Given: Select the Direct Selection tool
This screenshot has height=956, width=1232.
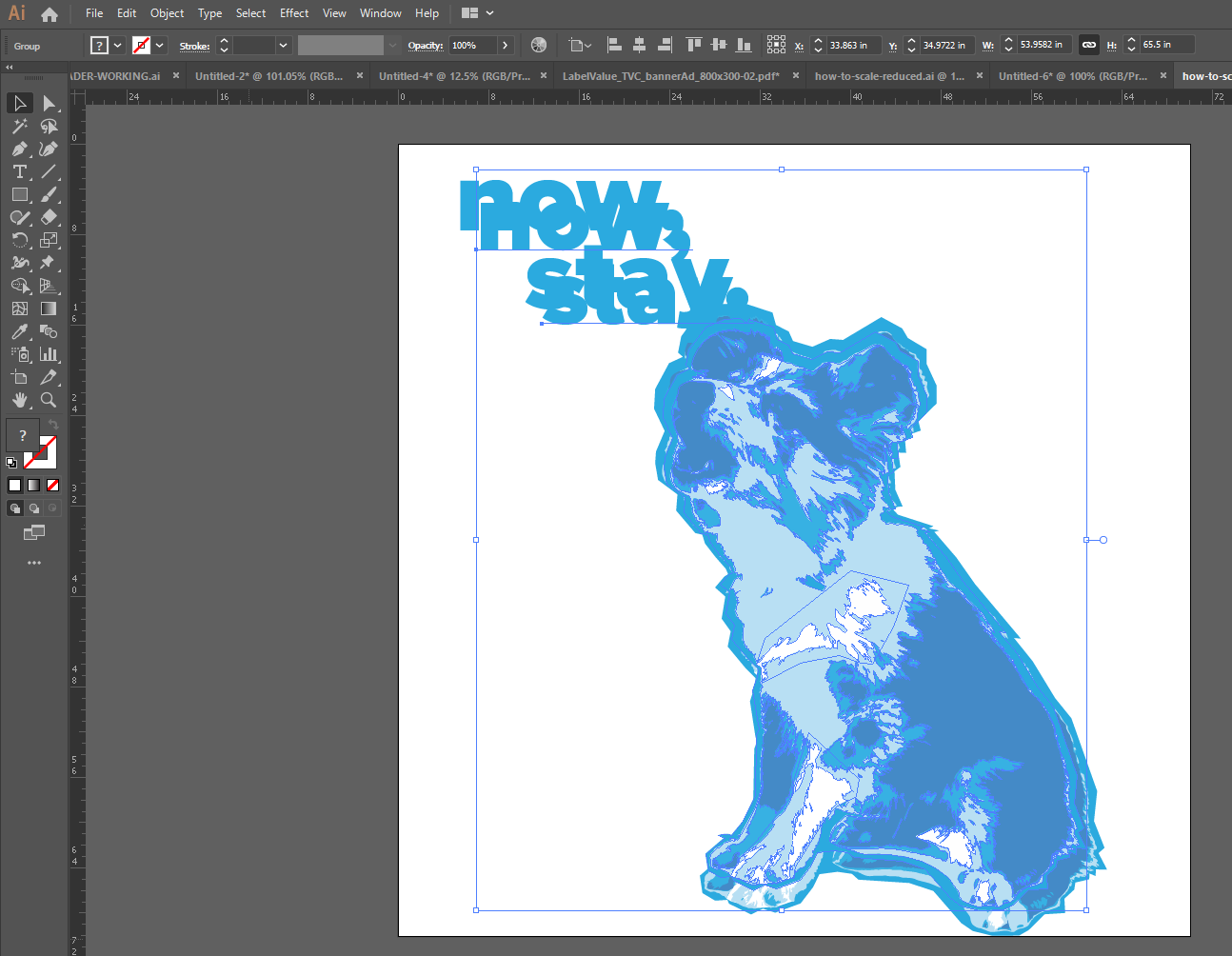Looking at the screenshot, I should point(49,103).
